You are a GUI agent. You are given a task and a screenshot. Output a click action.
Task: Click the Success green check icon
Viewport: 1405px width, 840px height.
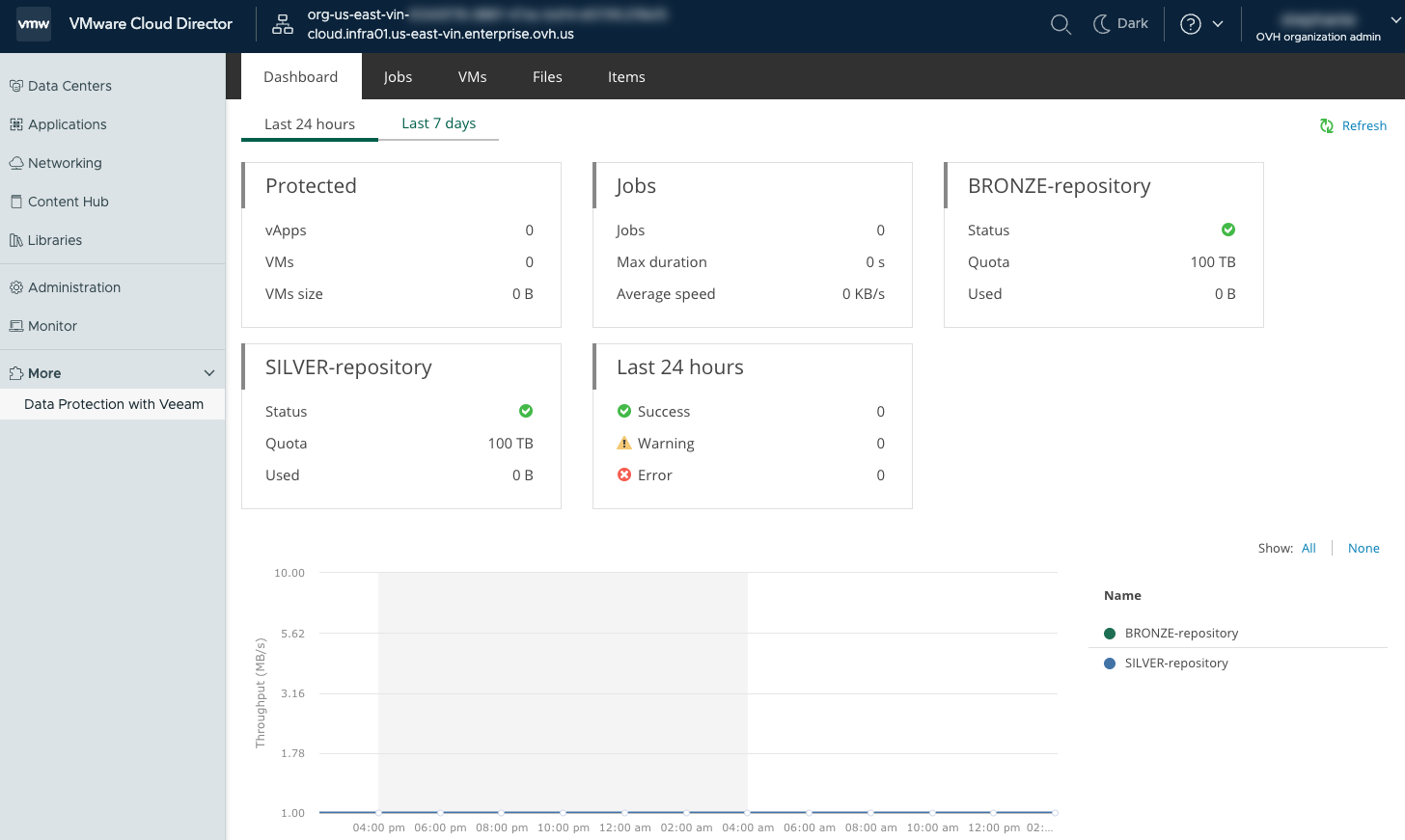coord(624,411)
